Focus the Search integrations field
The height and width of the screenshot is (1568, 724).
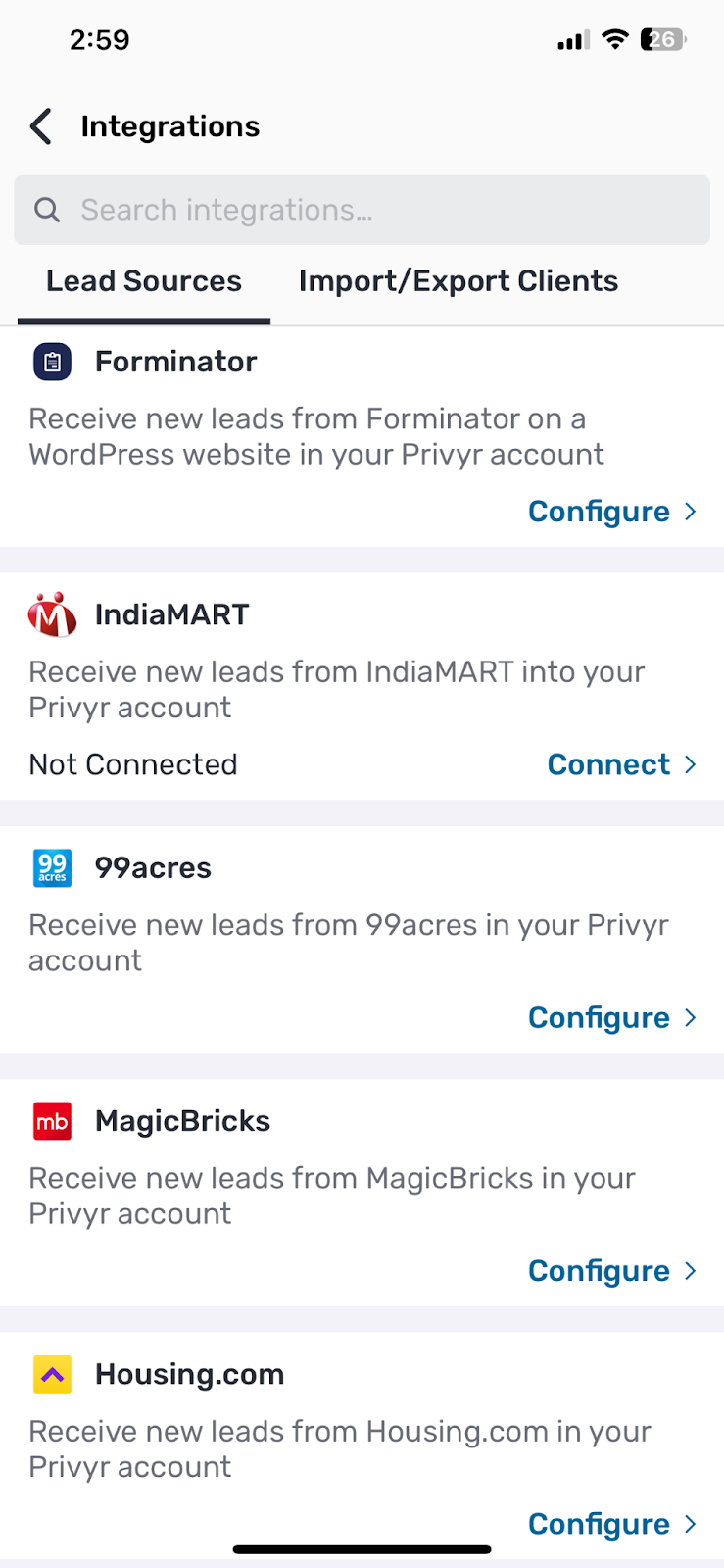[x=362, y=210]
